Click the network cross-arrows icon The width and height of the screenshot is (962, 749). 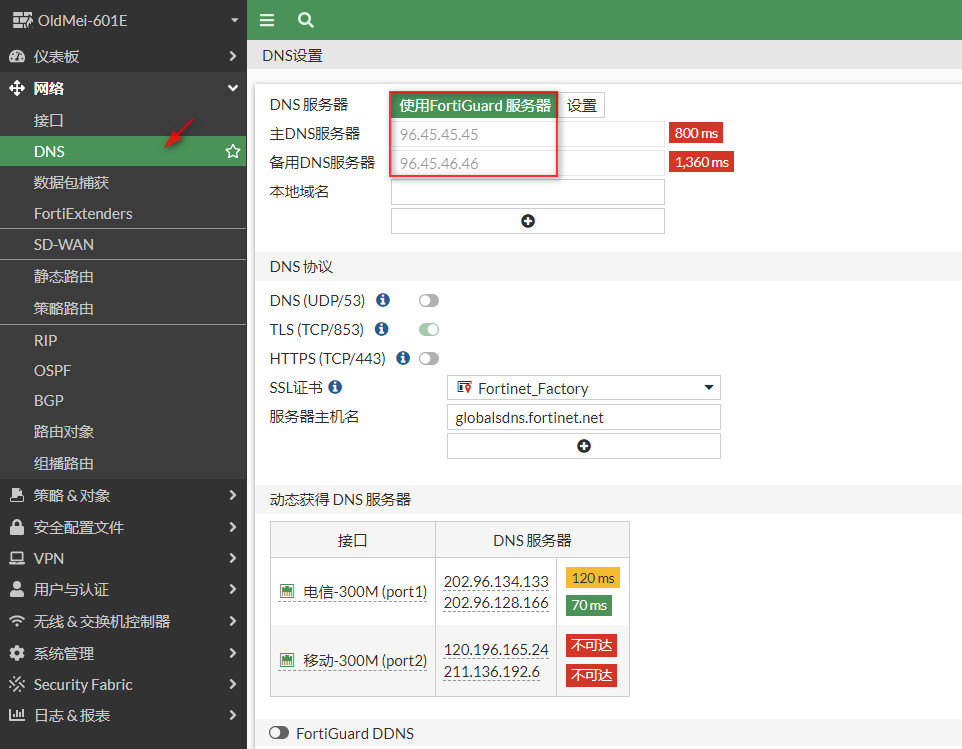17,88
